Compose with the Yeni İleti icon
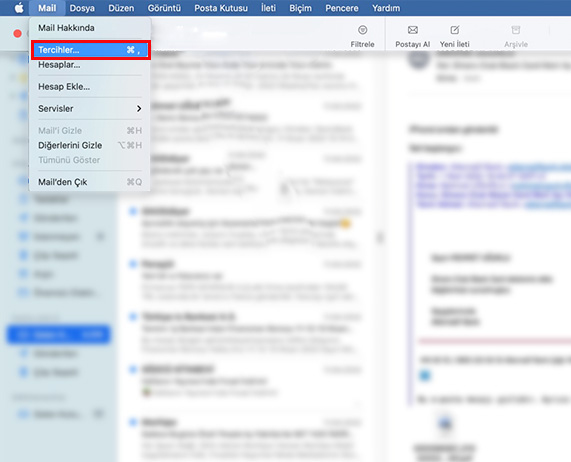Viewport: 571px width, 462px height. 454,30
